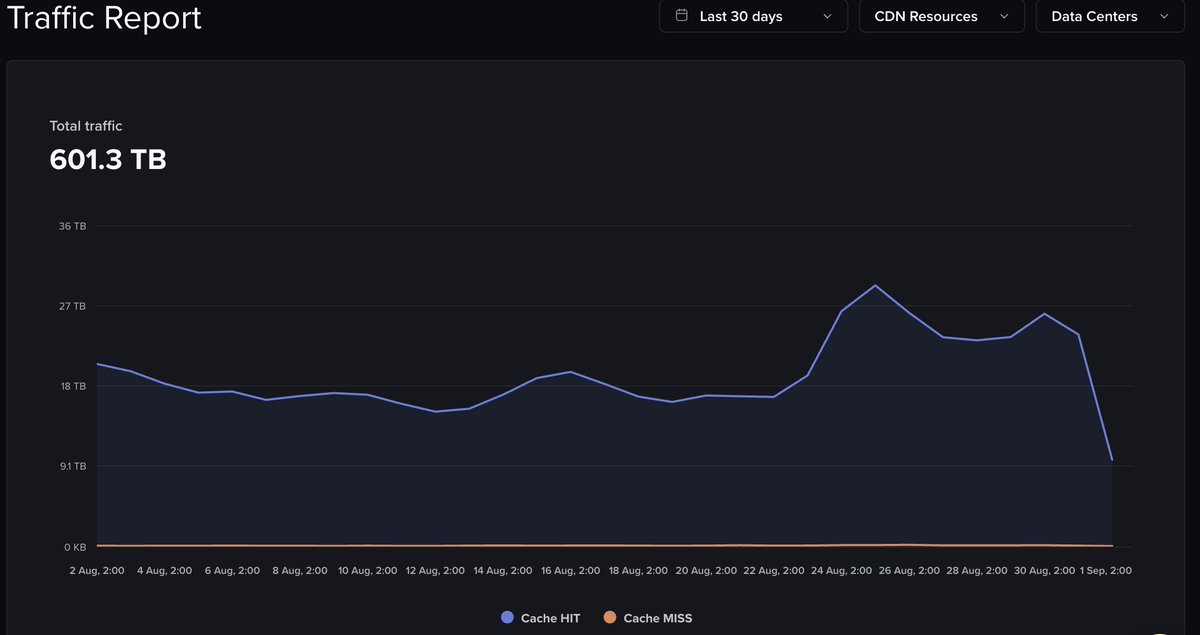The width and height of the screenshot is (1200, 635).
Task: Click the 36 TB axis label
Action: 72,226
